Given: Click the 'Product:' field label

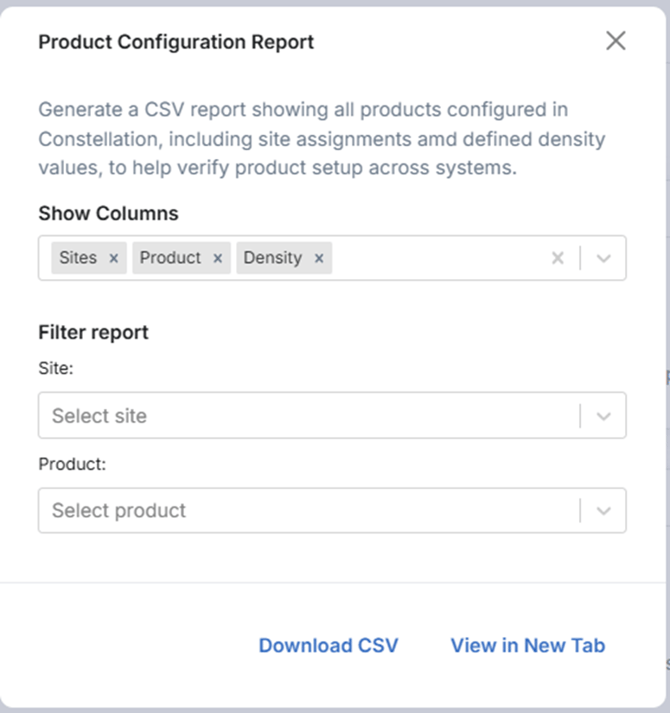Looking at the screenshot, I should tap(72, 464).
